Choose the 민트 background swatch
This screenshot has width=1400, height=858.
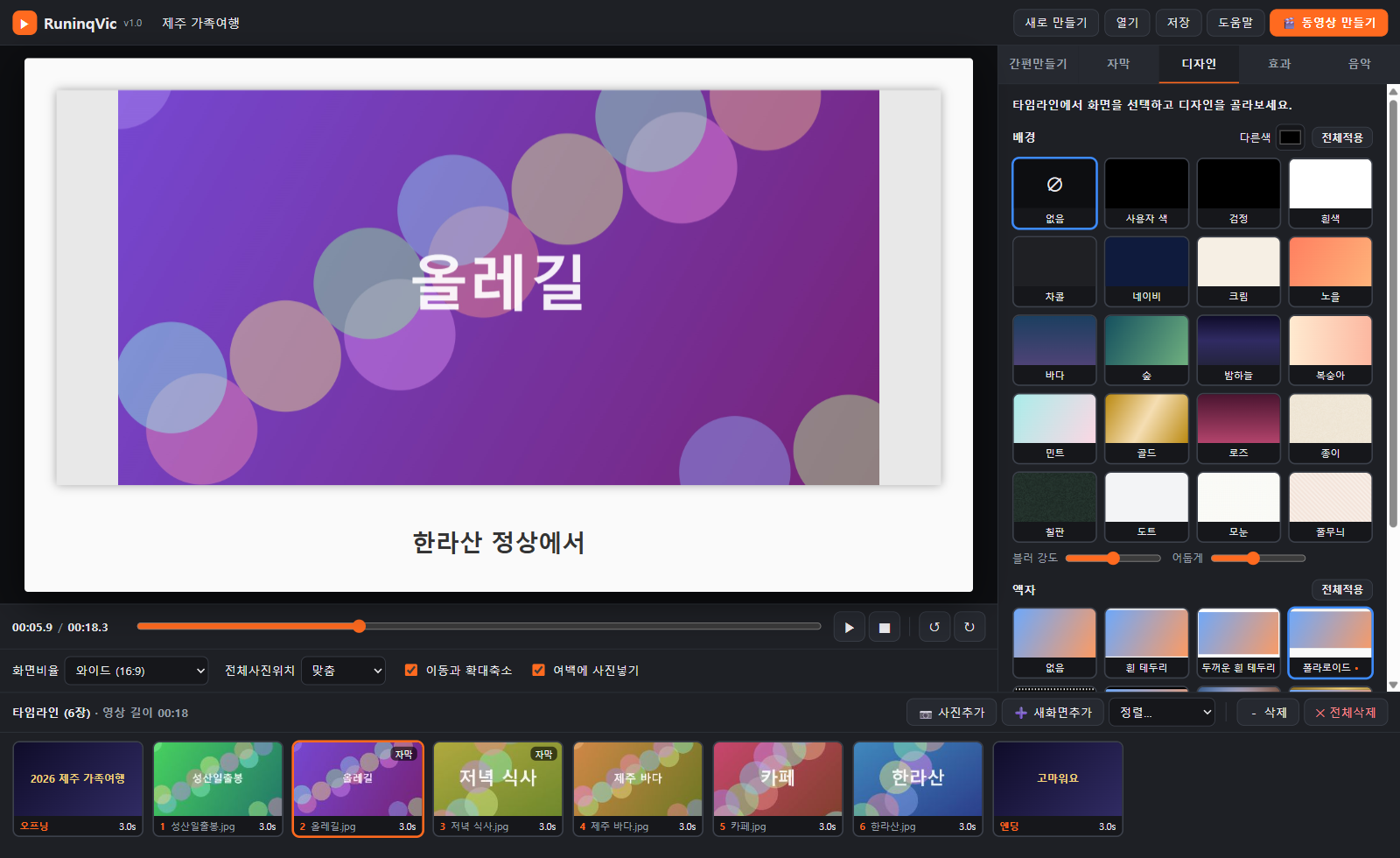[x=1054, y=428]
